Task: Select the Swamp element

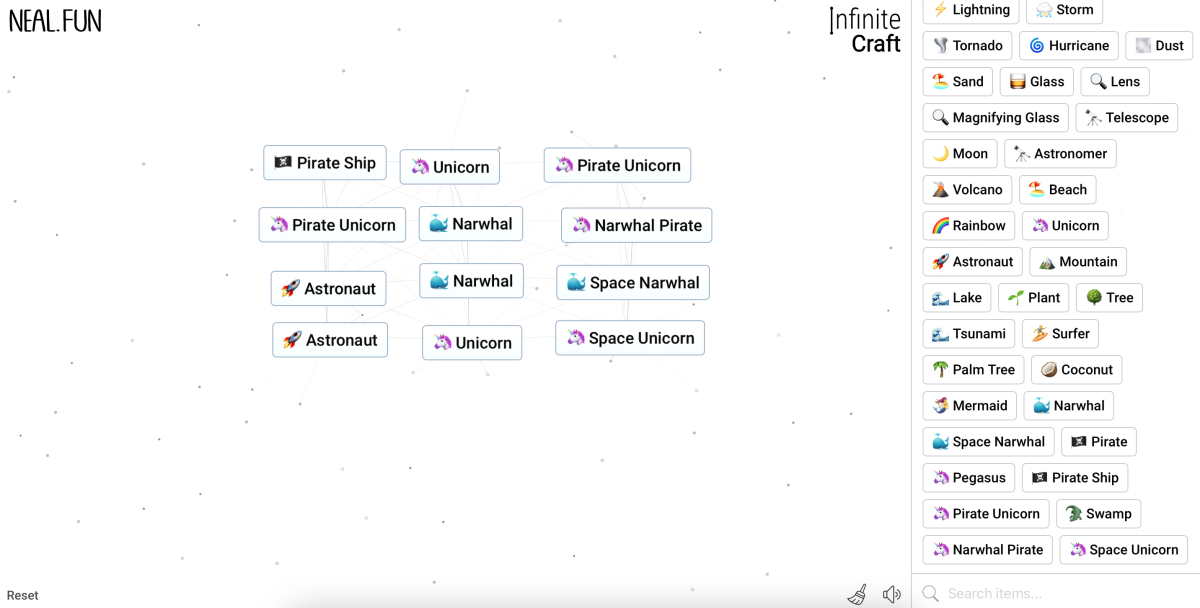Action: pos(1098,513)
